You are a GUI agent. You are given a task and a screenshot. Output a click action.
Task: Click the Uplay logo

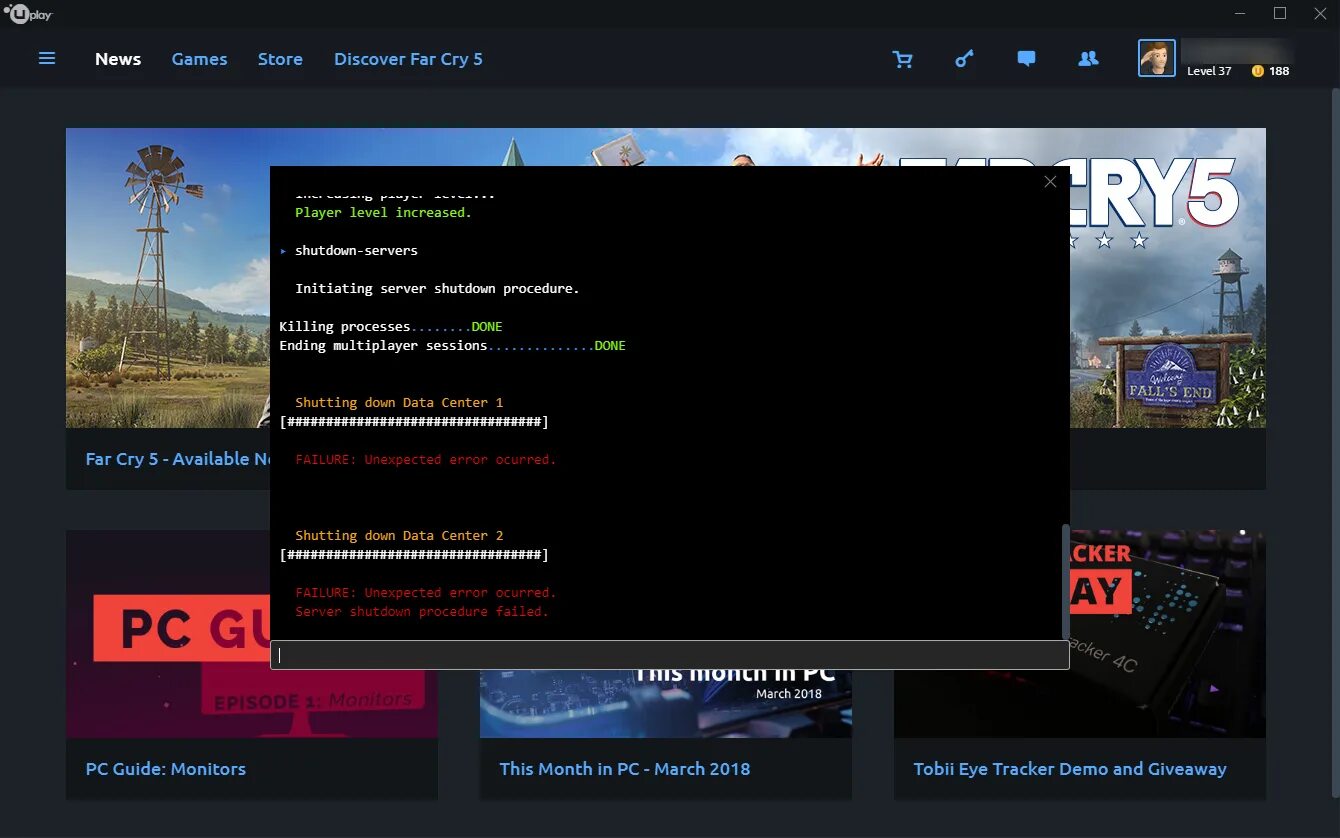click(x=28, y=14)
